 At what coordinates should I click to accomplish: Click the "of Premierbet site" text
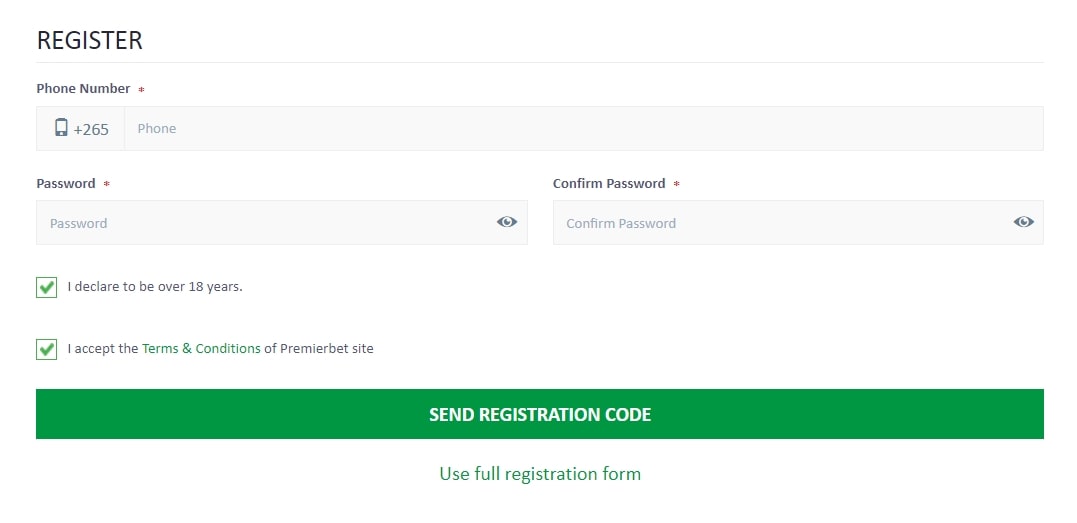point(319,349)
